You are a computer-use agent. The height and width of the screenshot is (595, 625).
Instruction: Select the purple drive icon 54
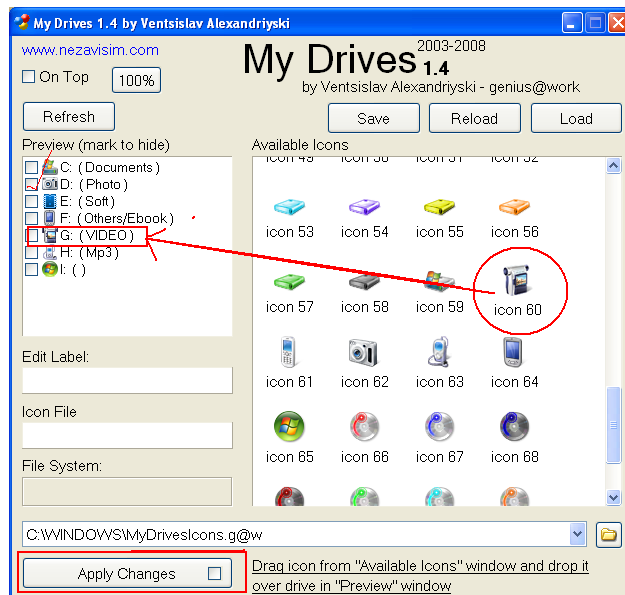coord(364,207)
